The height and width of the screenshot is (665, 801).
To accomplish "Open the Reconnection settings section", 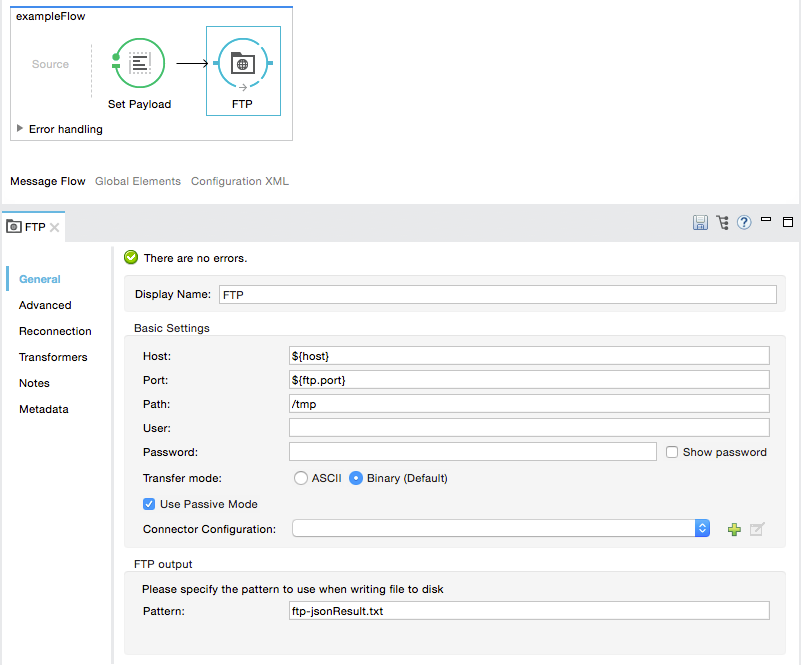I will coord(55,331).
